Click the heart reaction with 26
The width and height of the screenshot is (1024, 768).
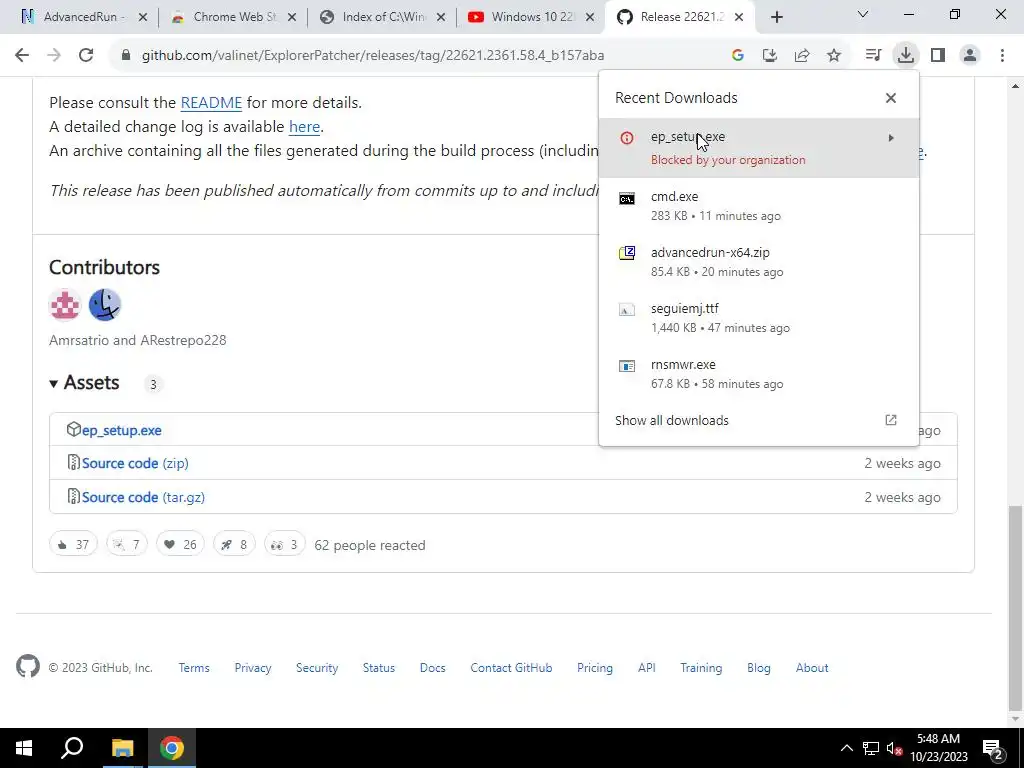tap(180, 544)
